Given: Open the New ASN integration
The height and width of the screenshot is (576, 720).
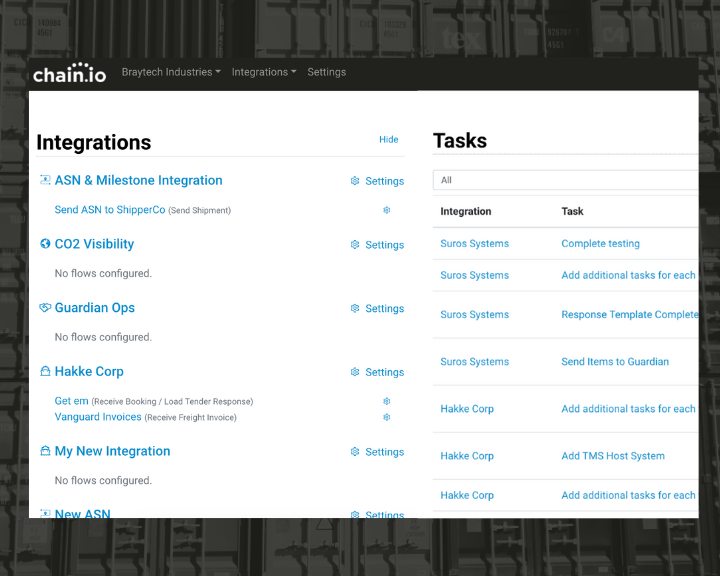Looking at the screenshot, I should point(83,513).
